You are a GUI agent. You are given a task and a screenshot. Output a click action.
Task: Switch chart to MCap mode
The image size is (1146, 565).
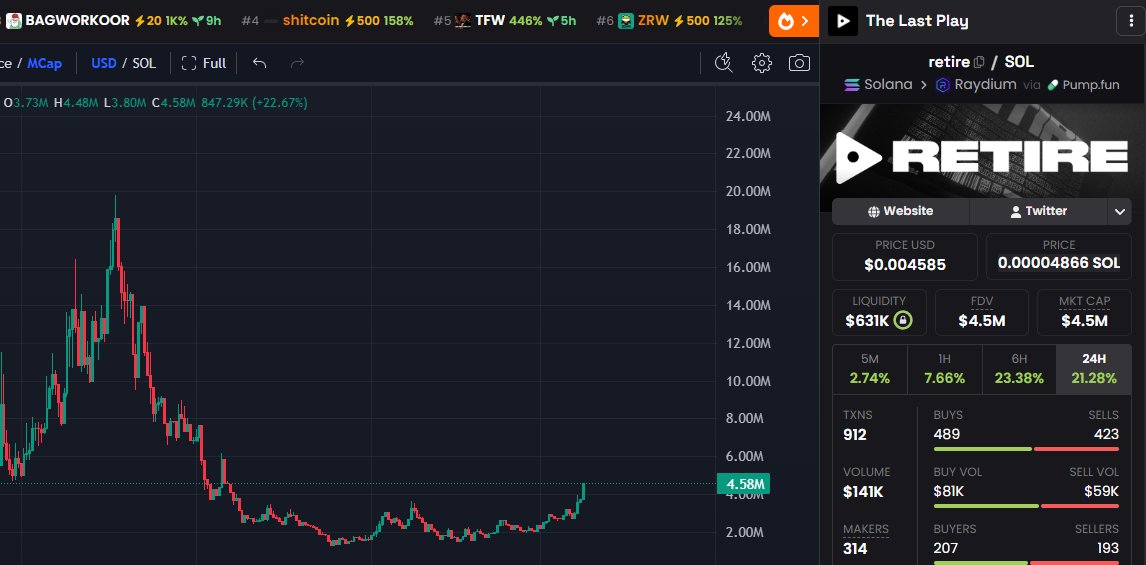coord(45,63)
